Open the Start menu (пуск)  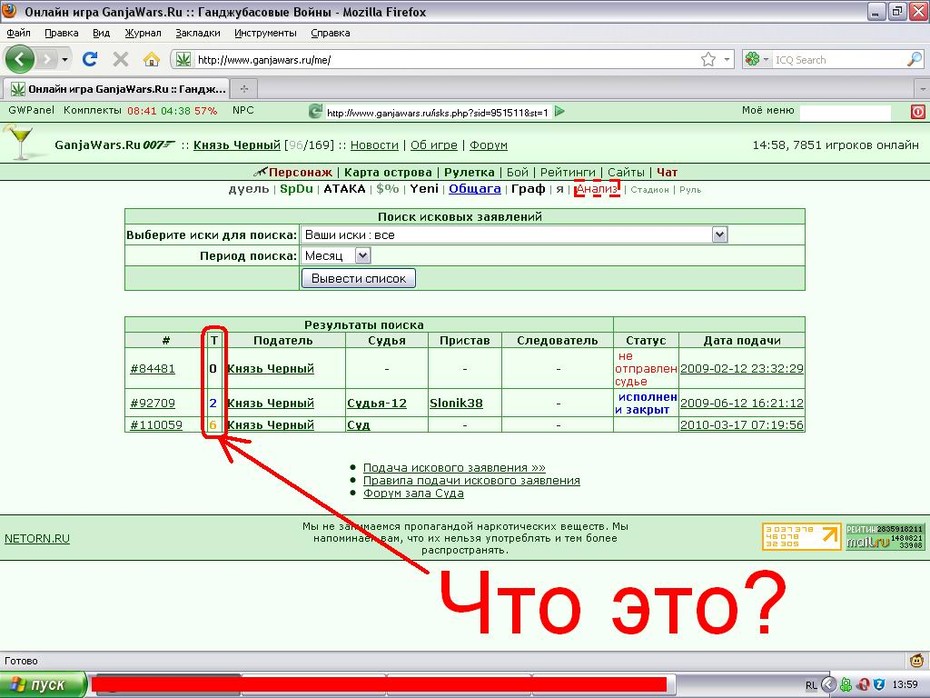43,684
